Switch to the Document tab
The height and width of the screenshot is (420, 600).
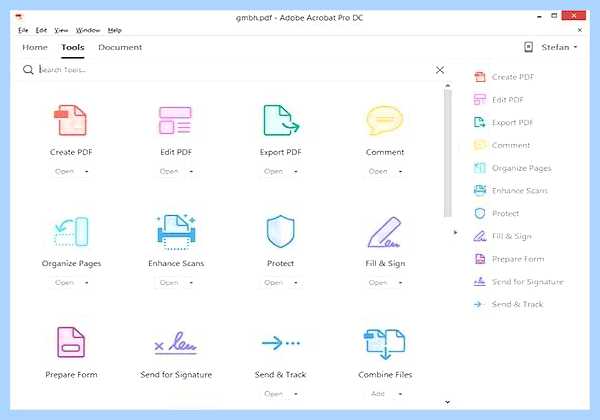120,47
